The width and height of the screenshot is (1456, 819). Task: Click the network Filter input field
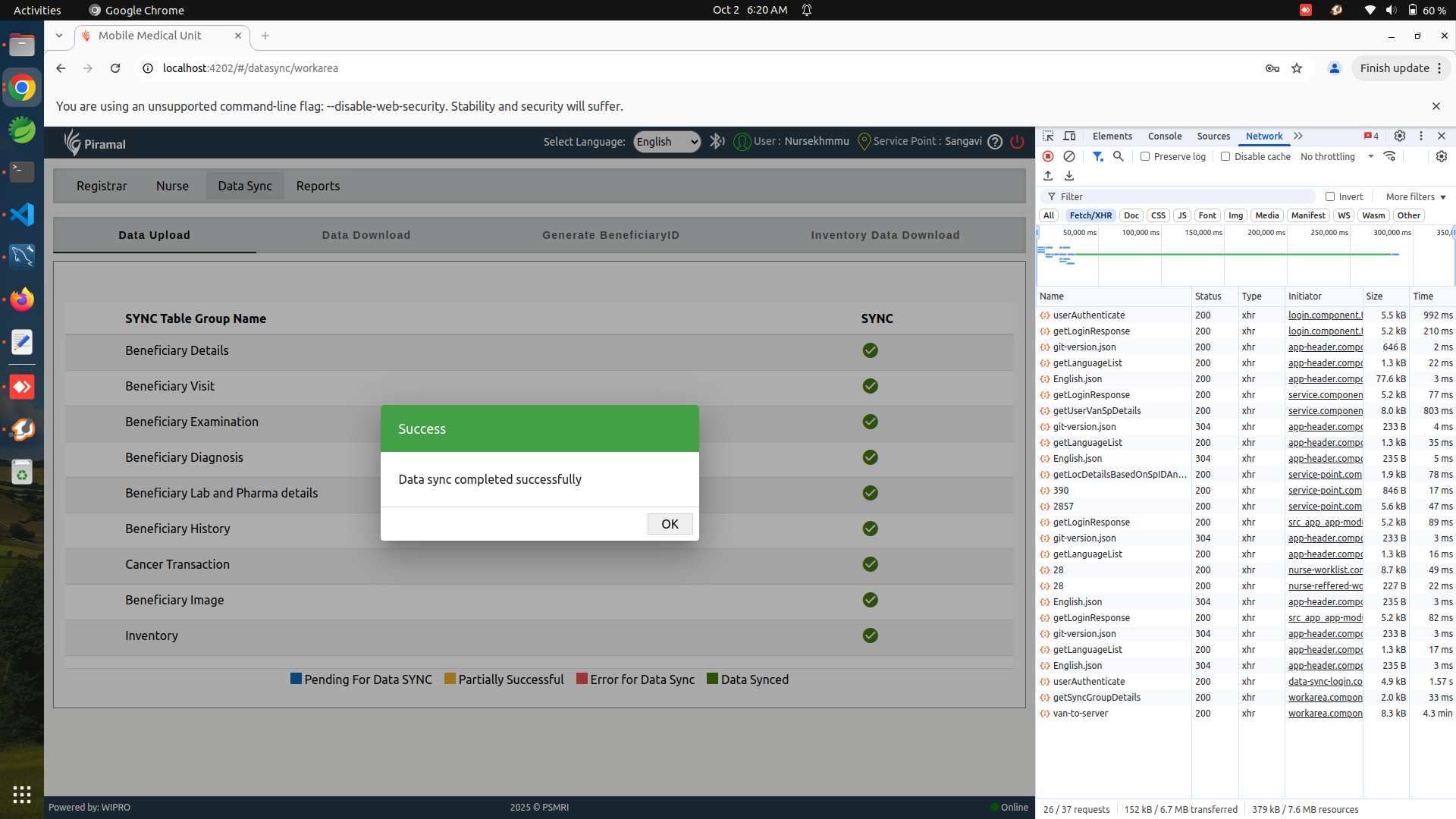[x=1183, y=196]
